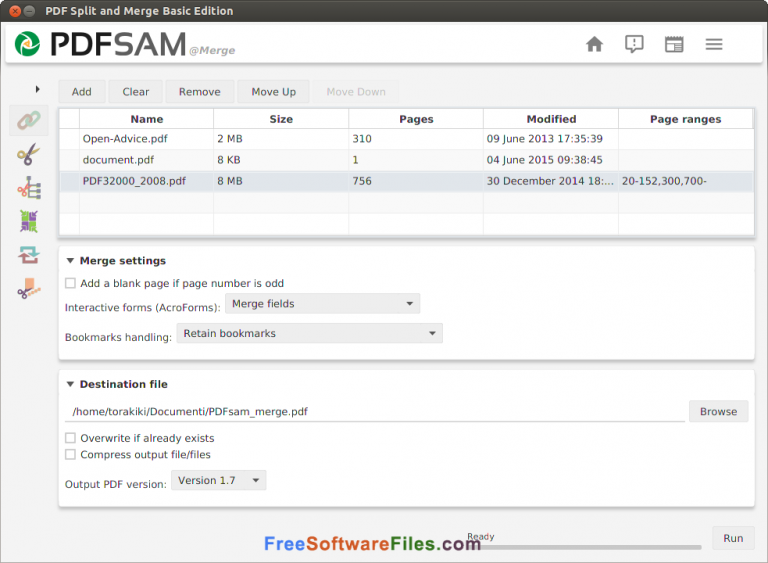Sort by the Pages column header
The height and width of the screenshot is (563, 768).
coord(416,119)
